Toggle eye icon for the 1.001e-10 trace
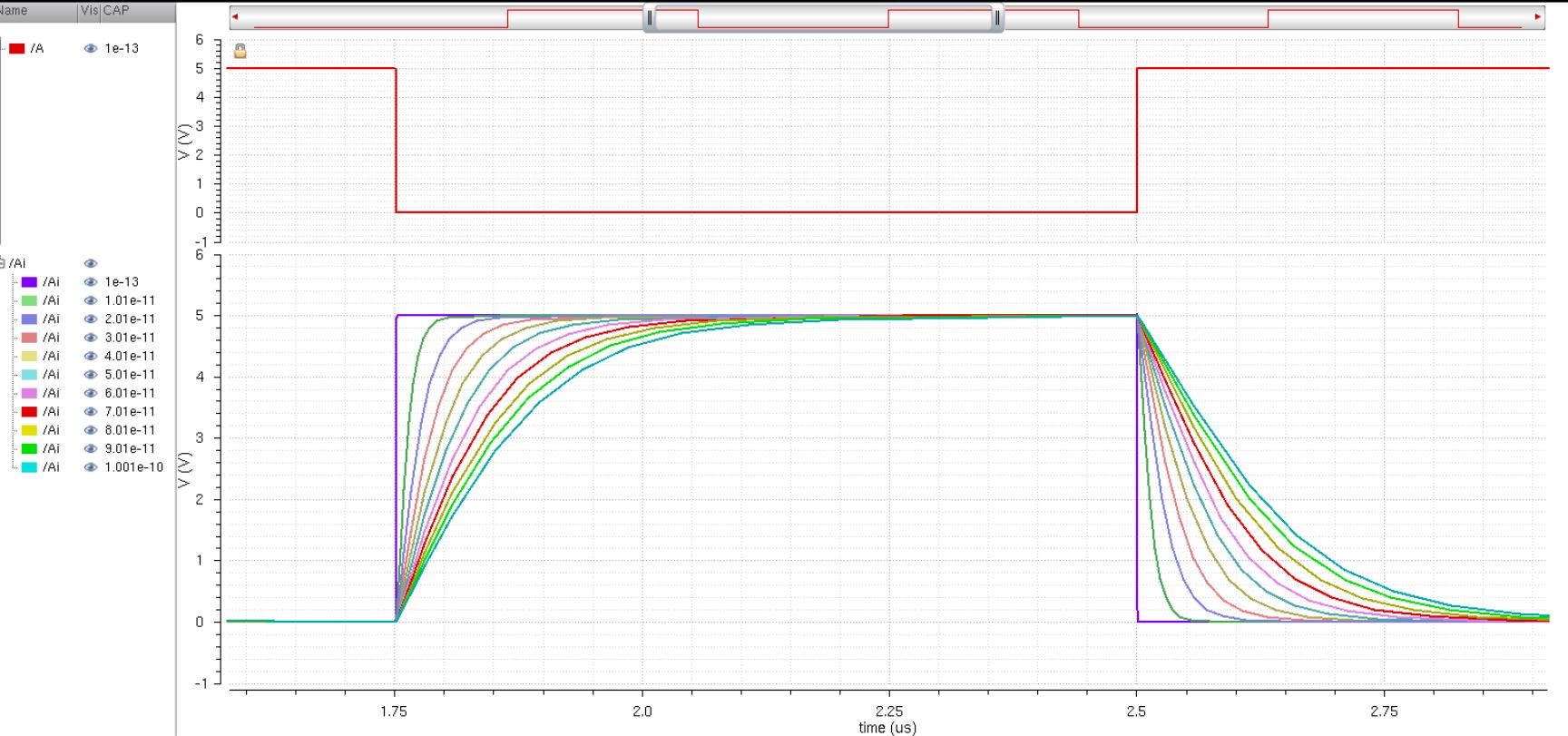The width and height of the screenshot is (1568, 736). click(90, 467)
